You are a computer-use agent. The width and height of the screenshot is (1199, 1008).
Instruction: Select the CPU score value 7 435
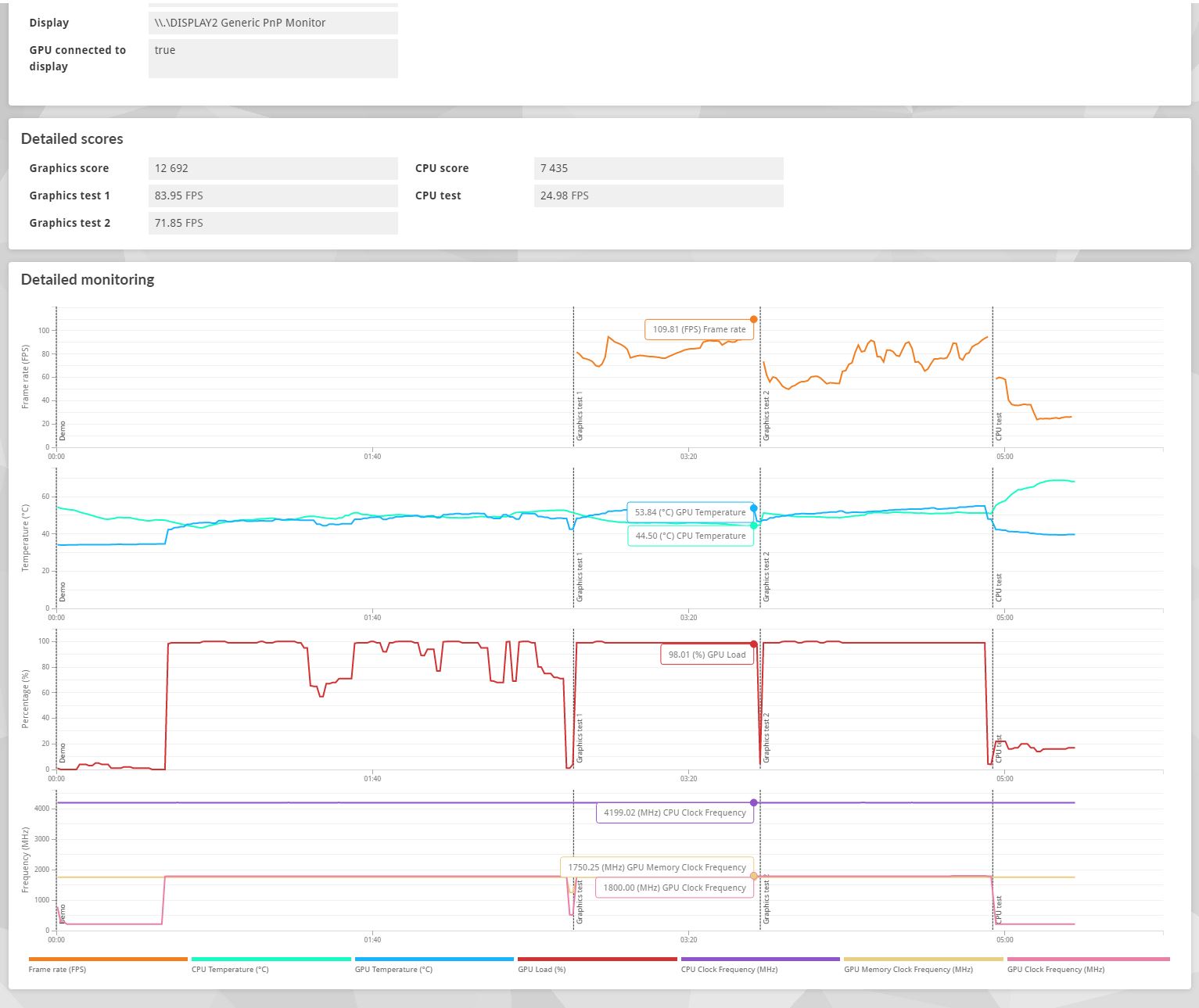pos(659,168)
